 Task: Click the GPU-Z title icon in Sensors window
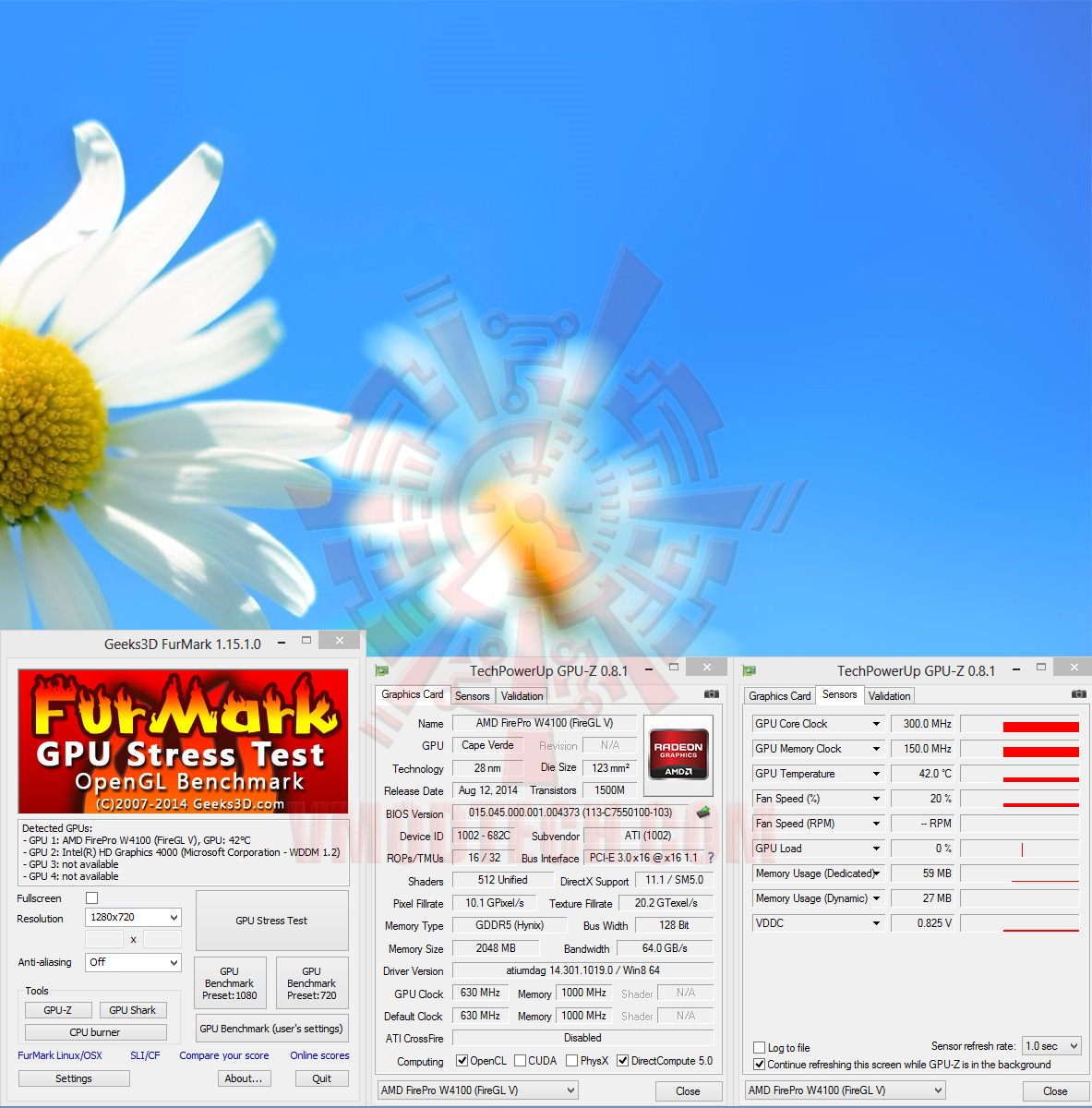pyautogui.click(x=750, y=670)
